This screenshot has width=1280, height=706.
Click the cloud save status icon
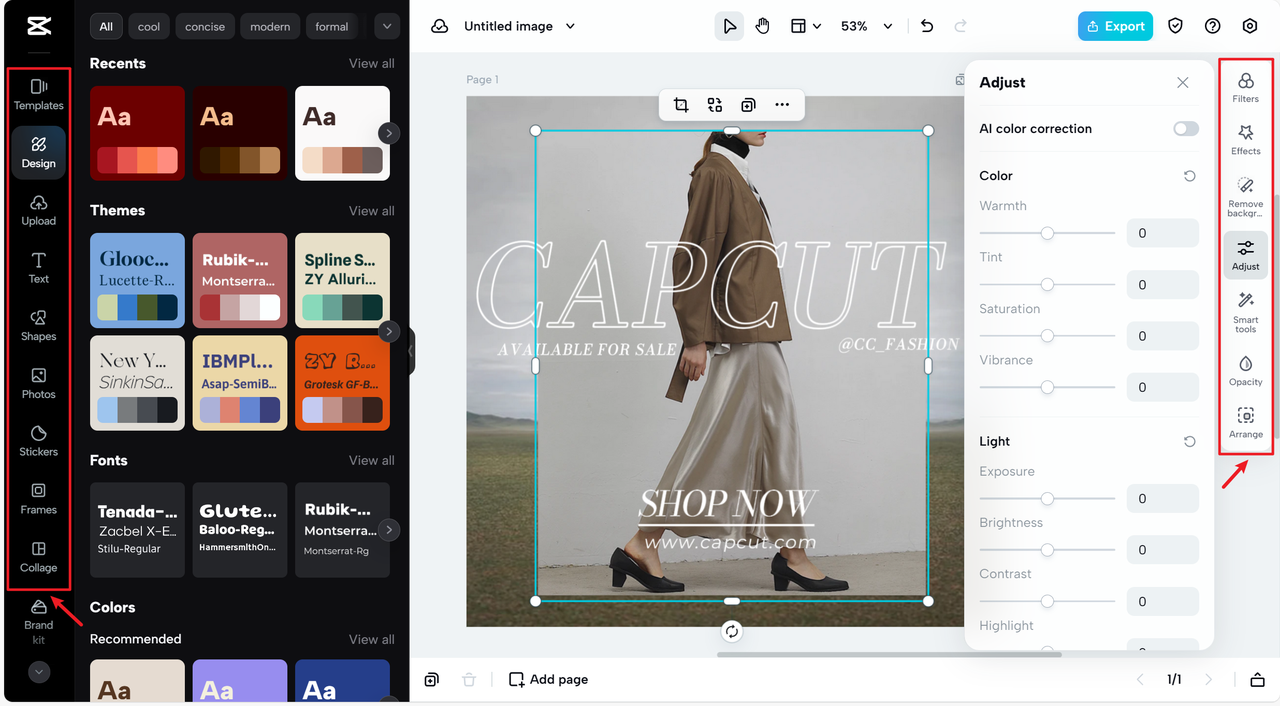(x=439, y=26)
